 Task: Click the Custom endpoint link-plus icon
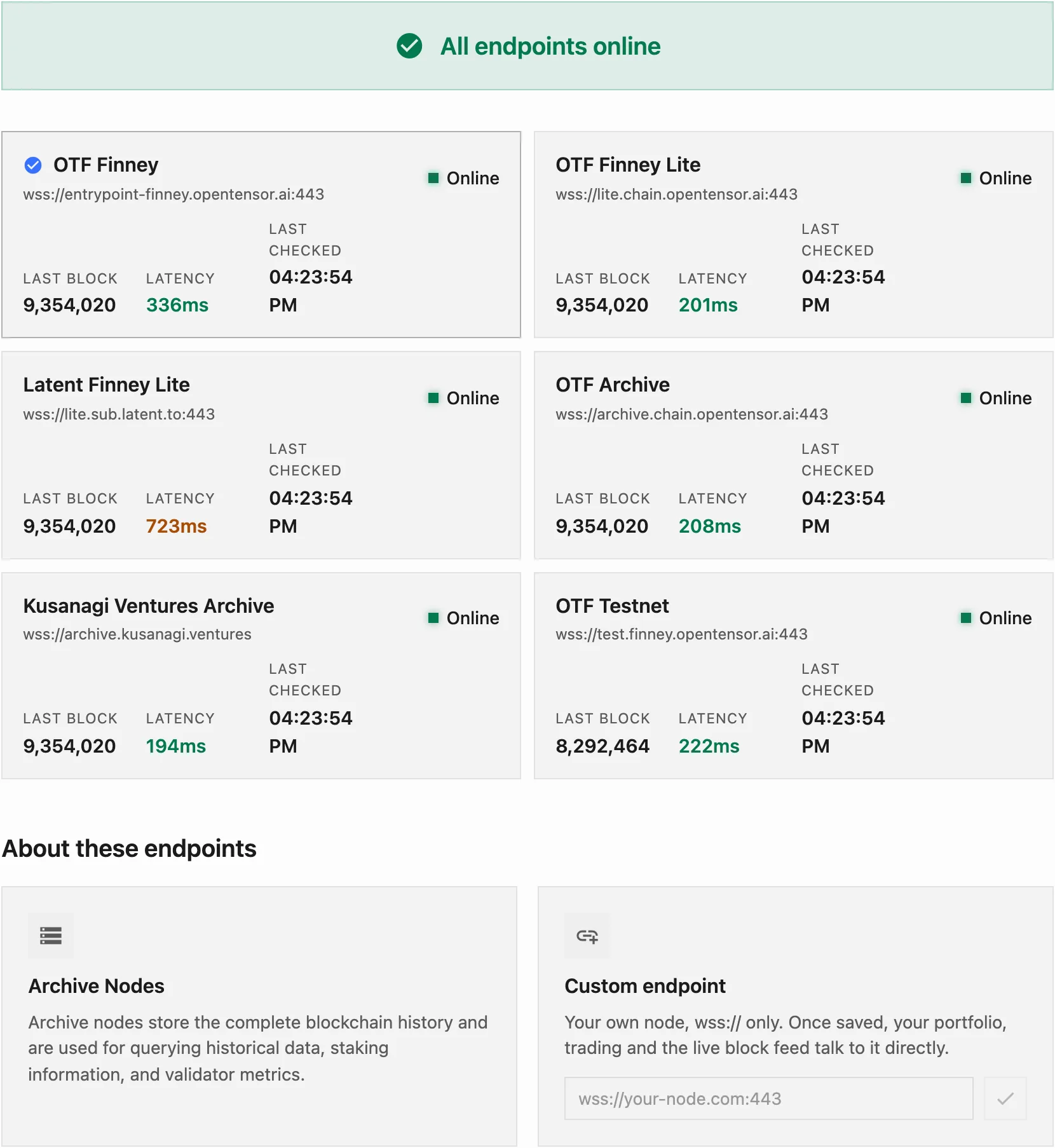tap(587, 936)
